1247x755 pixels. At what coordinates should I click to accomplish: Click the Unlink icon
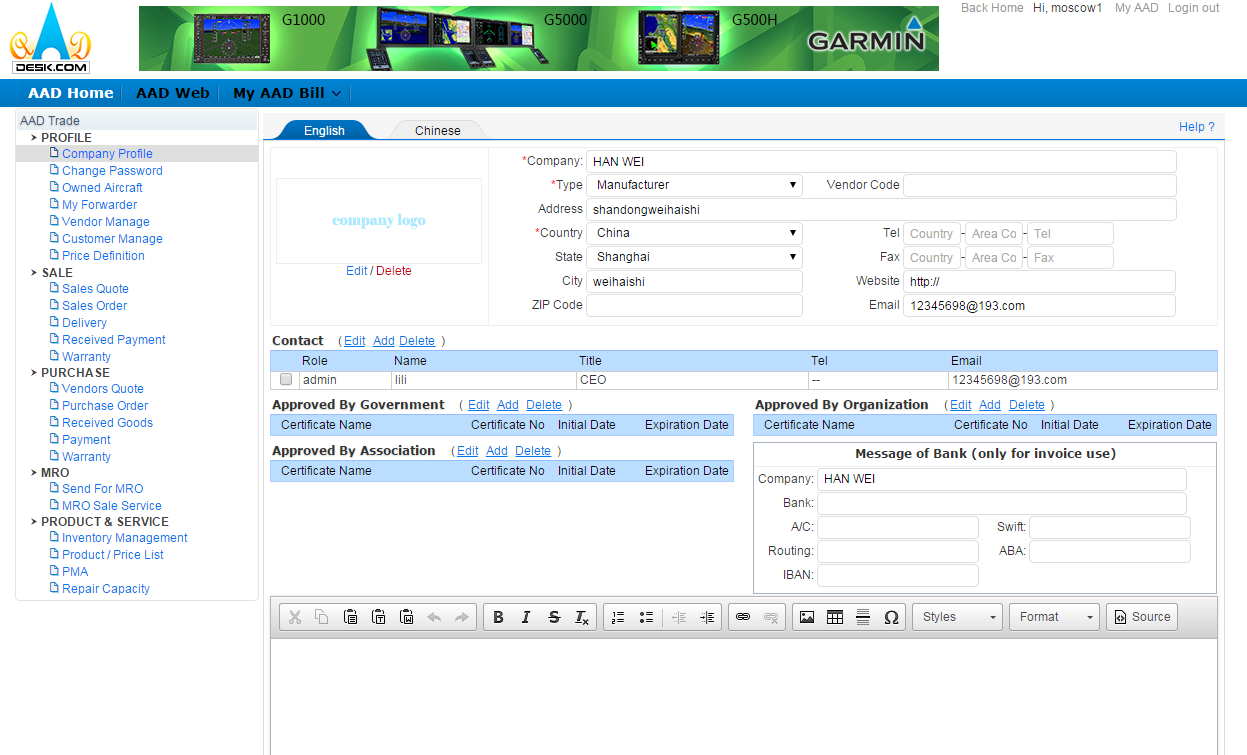pos(771,617)
